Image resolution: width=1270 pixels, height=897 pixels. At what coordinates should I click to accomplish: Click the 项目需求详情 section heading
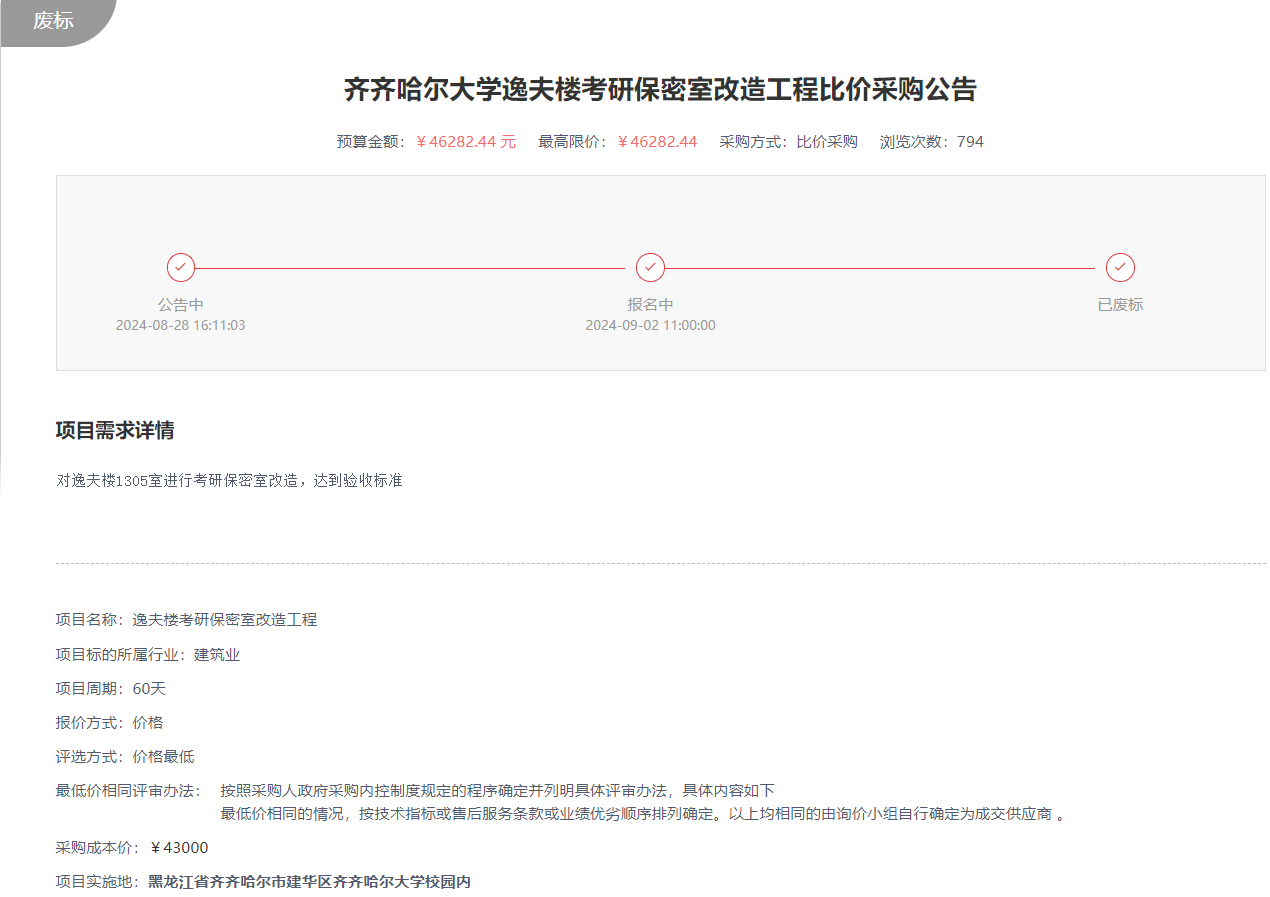[115, 431]
